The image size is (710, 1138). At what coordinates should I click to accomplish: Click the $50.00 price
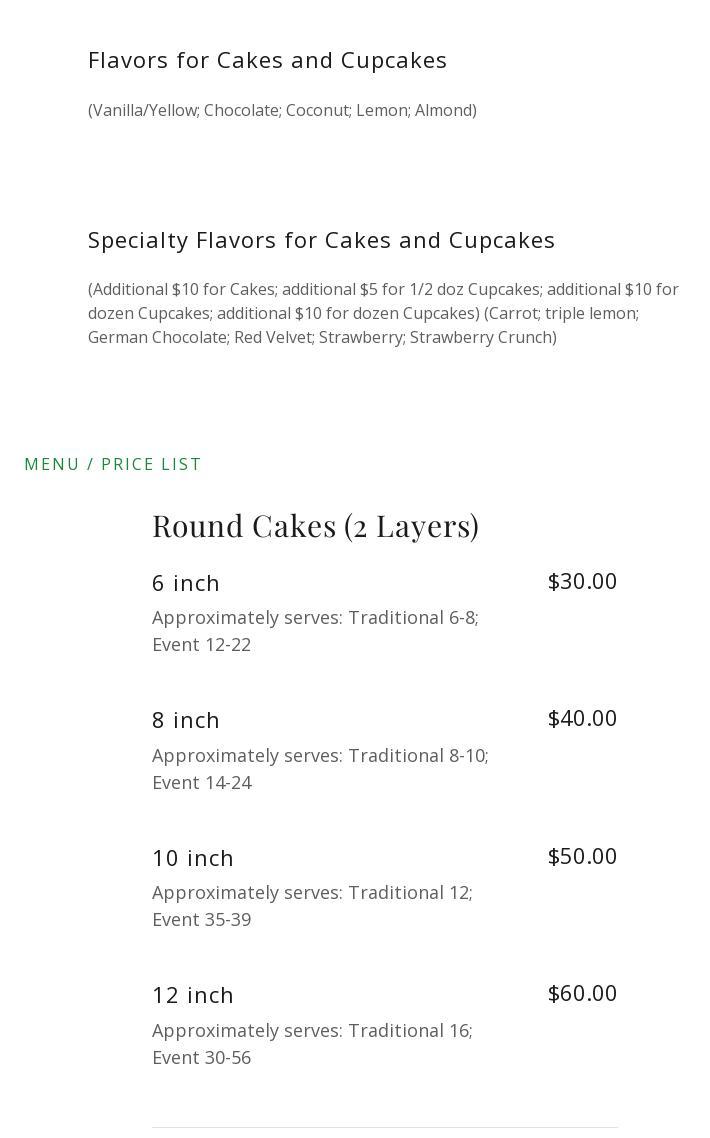[582, 856]
